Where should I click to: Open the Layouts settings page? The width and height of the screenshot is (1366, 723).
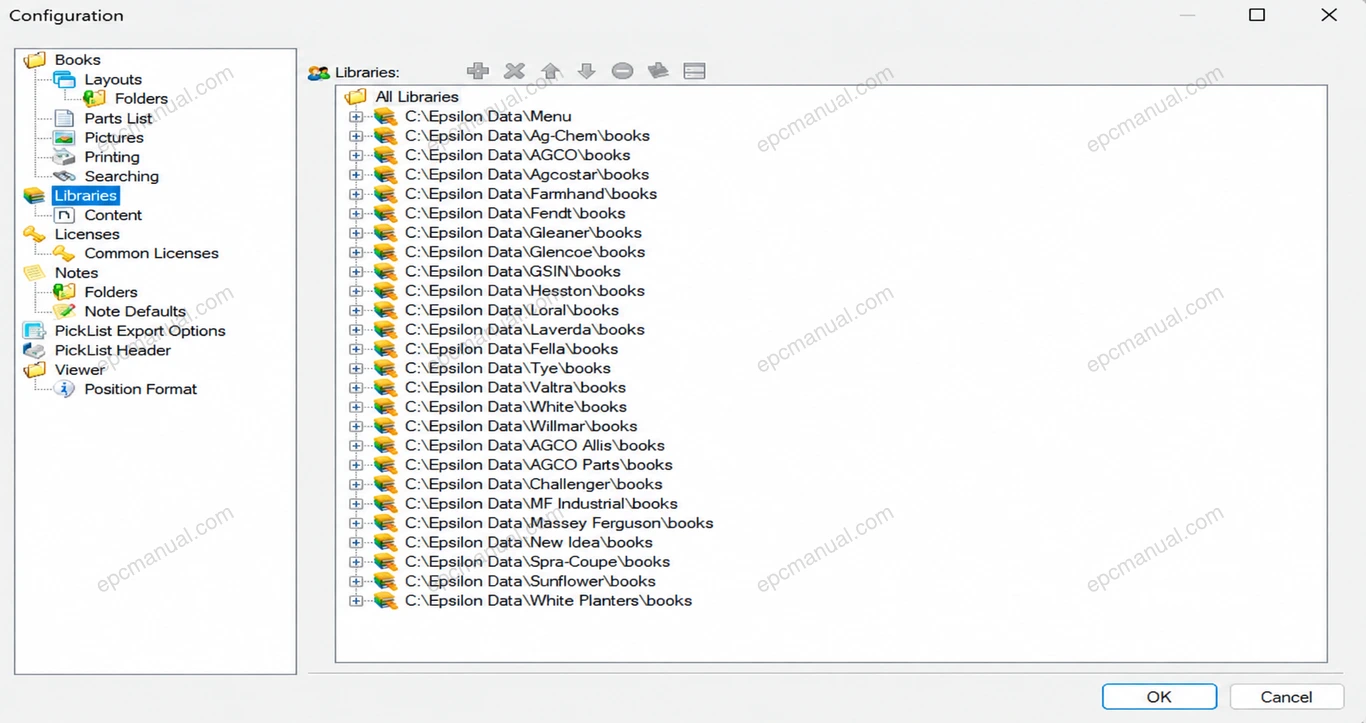click(113, 79)
